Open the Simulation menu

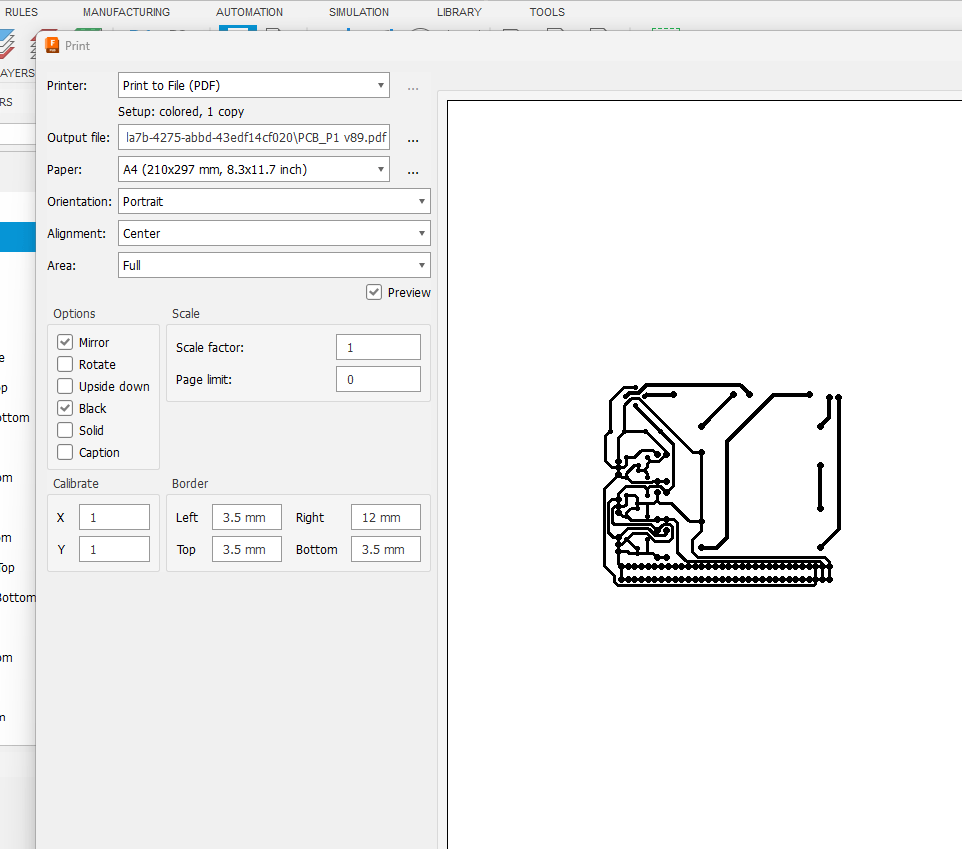click(x=358, y=12)
